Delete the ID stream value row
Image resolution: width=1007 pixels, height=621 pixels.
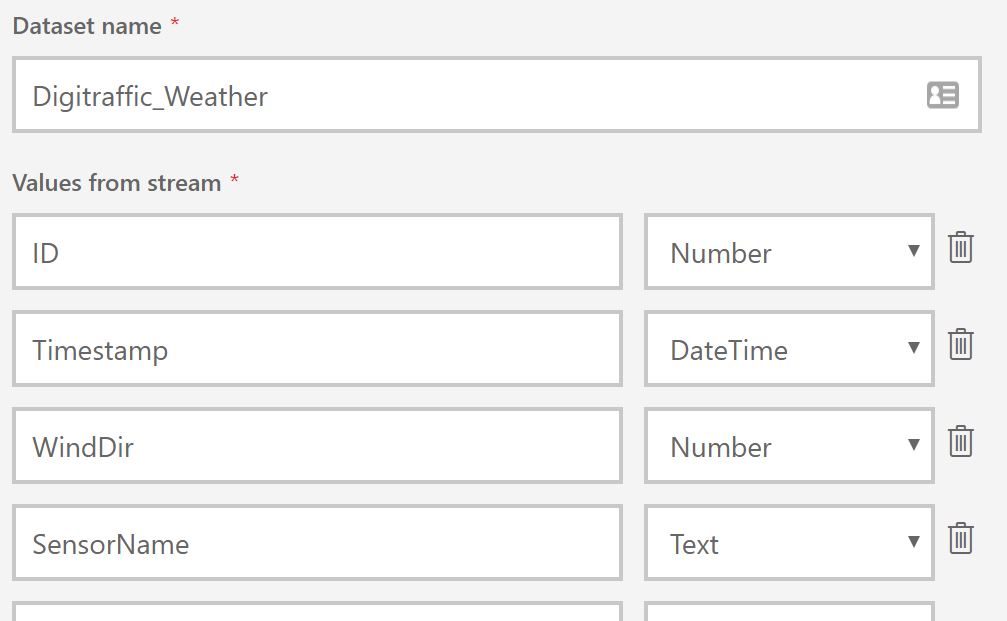click(960, 247)
